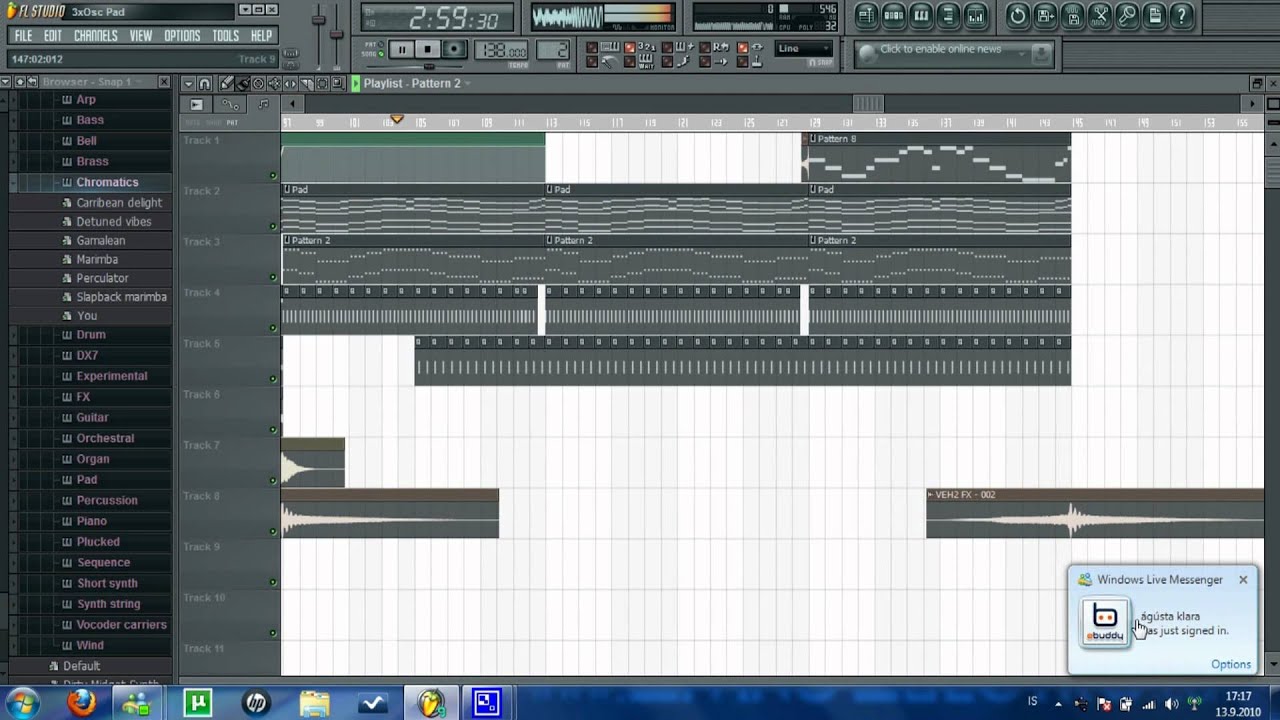Select the Select tool in Playlist toolbar
This screenshot has width=1280, height=720.
[322, 84]
